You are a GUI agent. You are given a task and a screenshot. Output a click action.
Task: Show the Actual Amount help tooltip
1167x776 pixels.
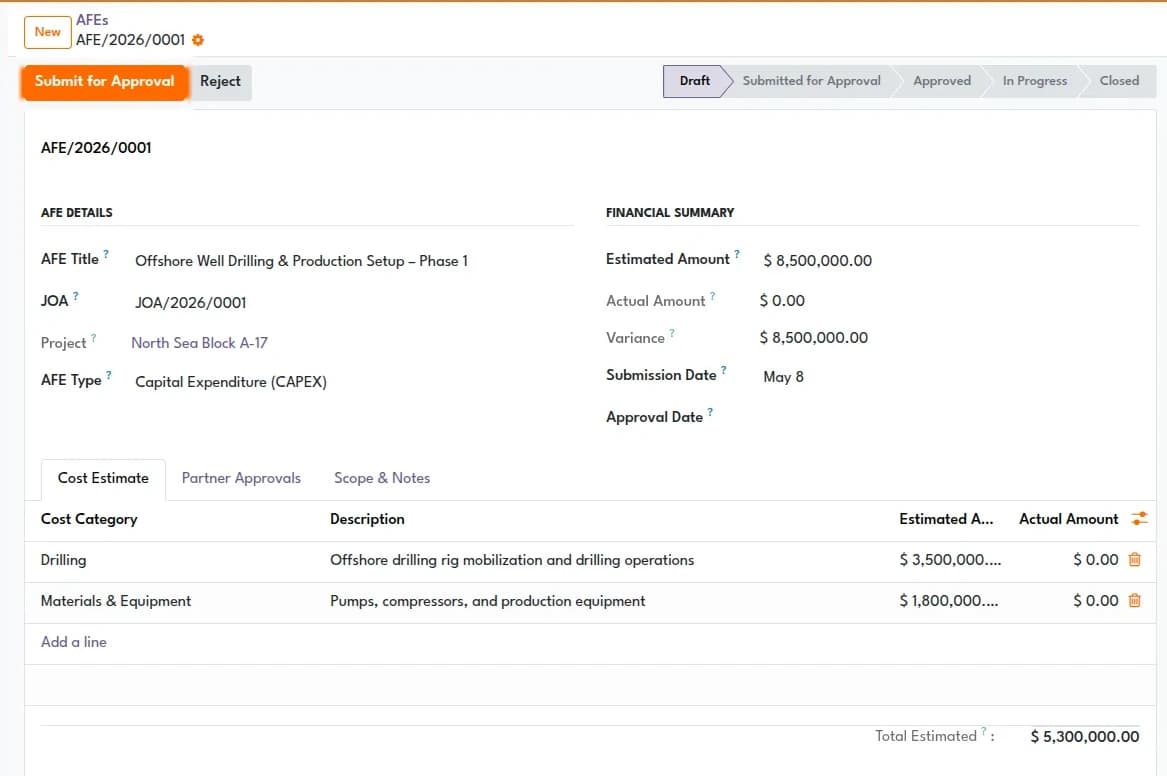pos(712,296)
